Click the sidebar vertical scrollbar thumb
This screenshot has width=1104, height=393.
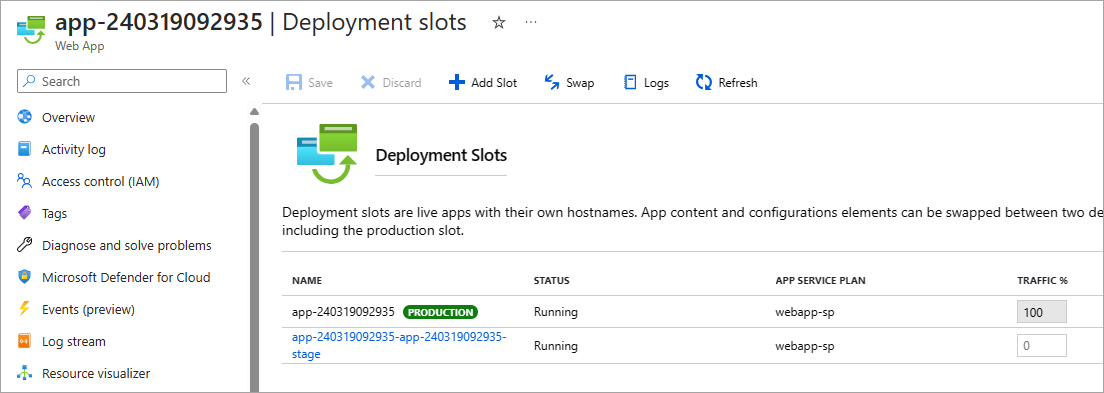click(255, 257)
